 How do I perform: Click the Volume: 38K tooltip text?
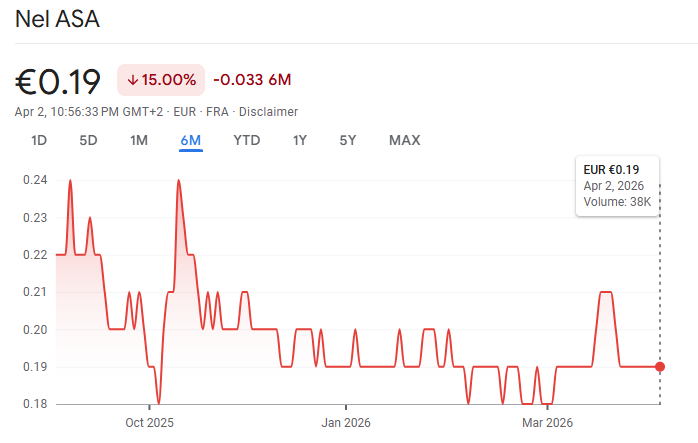click(x=617, y=202)
